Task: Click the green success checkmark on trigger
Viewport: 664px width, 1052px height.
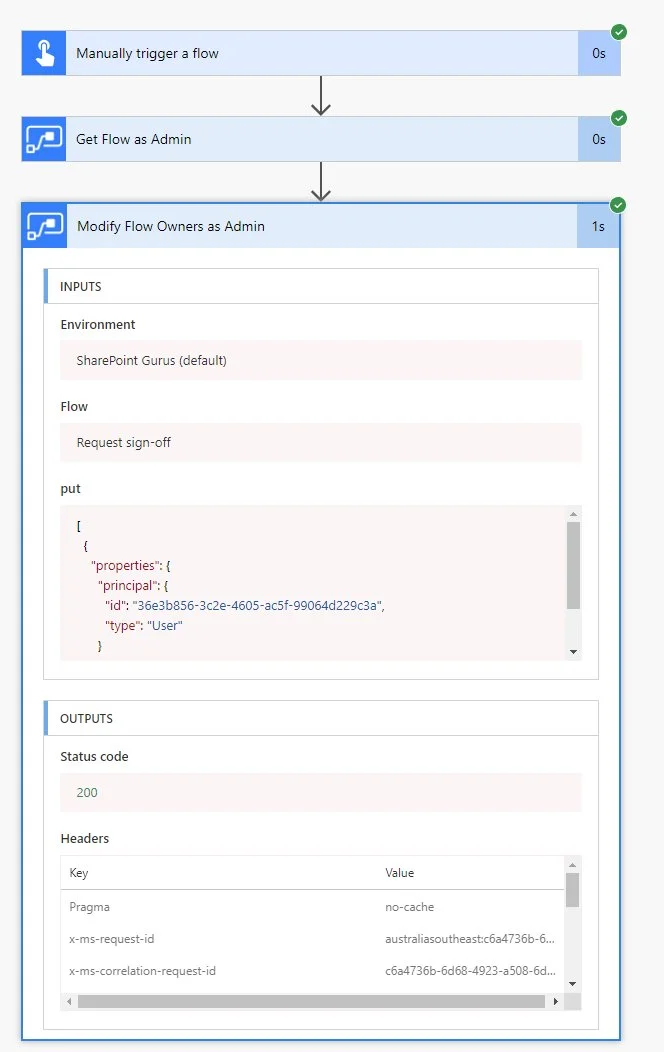Action: pyautogui.click(x=619, y=32)
